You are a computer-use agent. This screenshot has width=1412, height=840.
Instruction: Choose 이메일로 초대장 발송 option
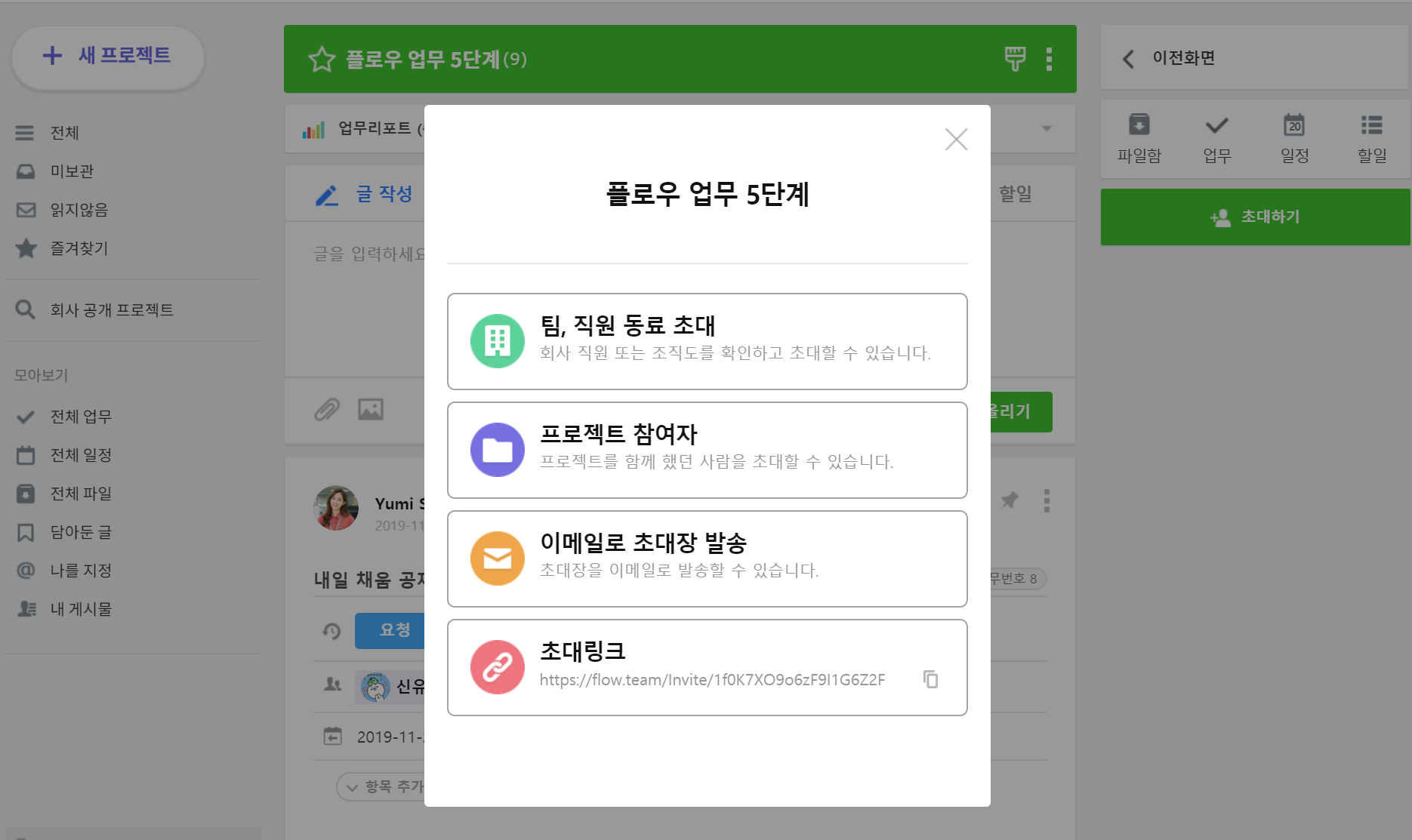click(707, 558)
